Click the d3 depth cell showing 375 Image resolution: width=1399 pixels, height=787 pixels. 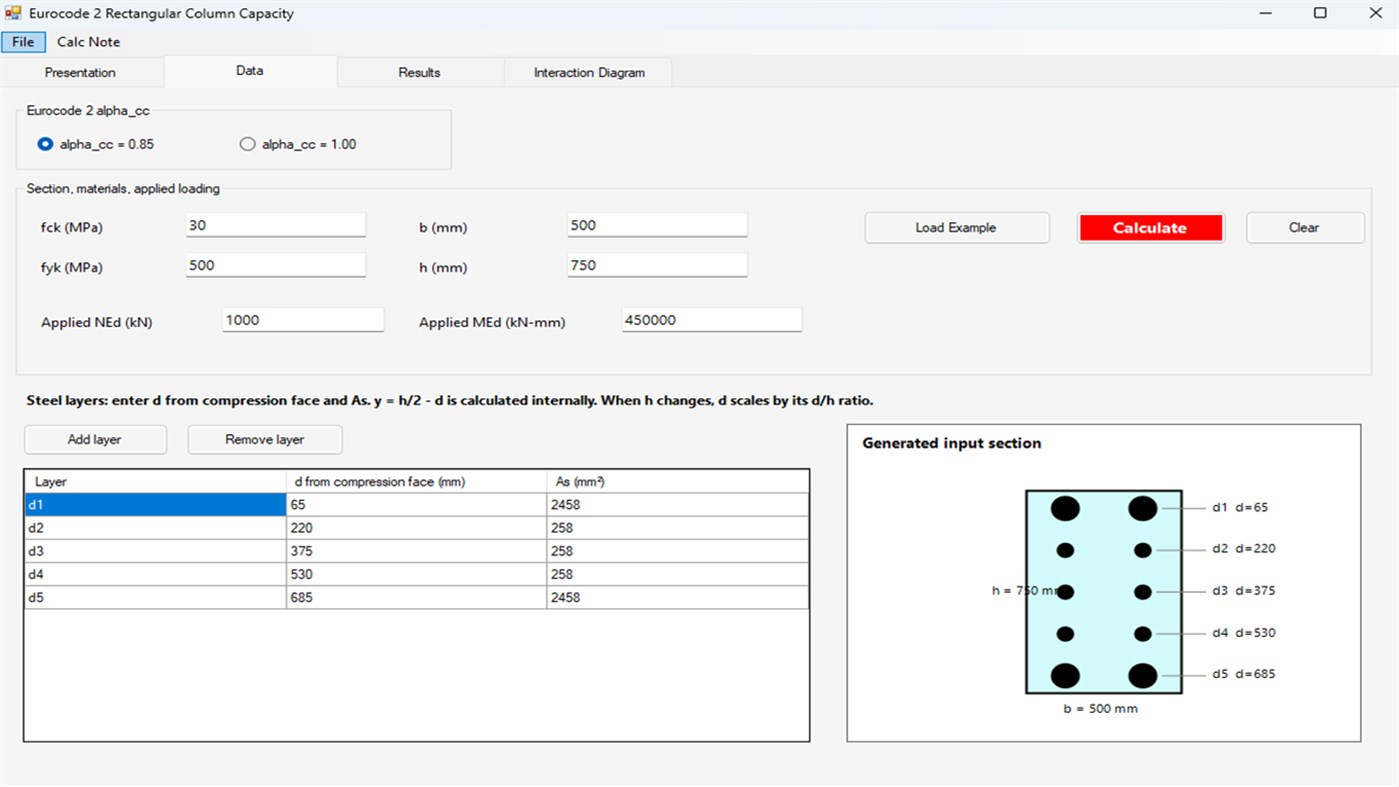pyautogui.click(x=416, y=551)
